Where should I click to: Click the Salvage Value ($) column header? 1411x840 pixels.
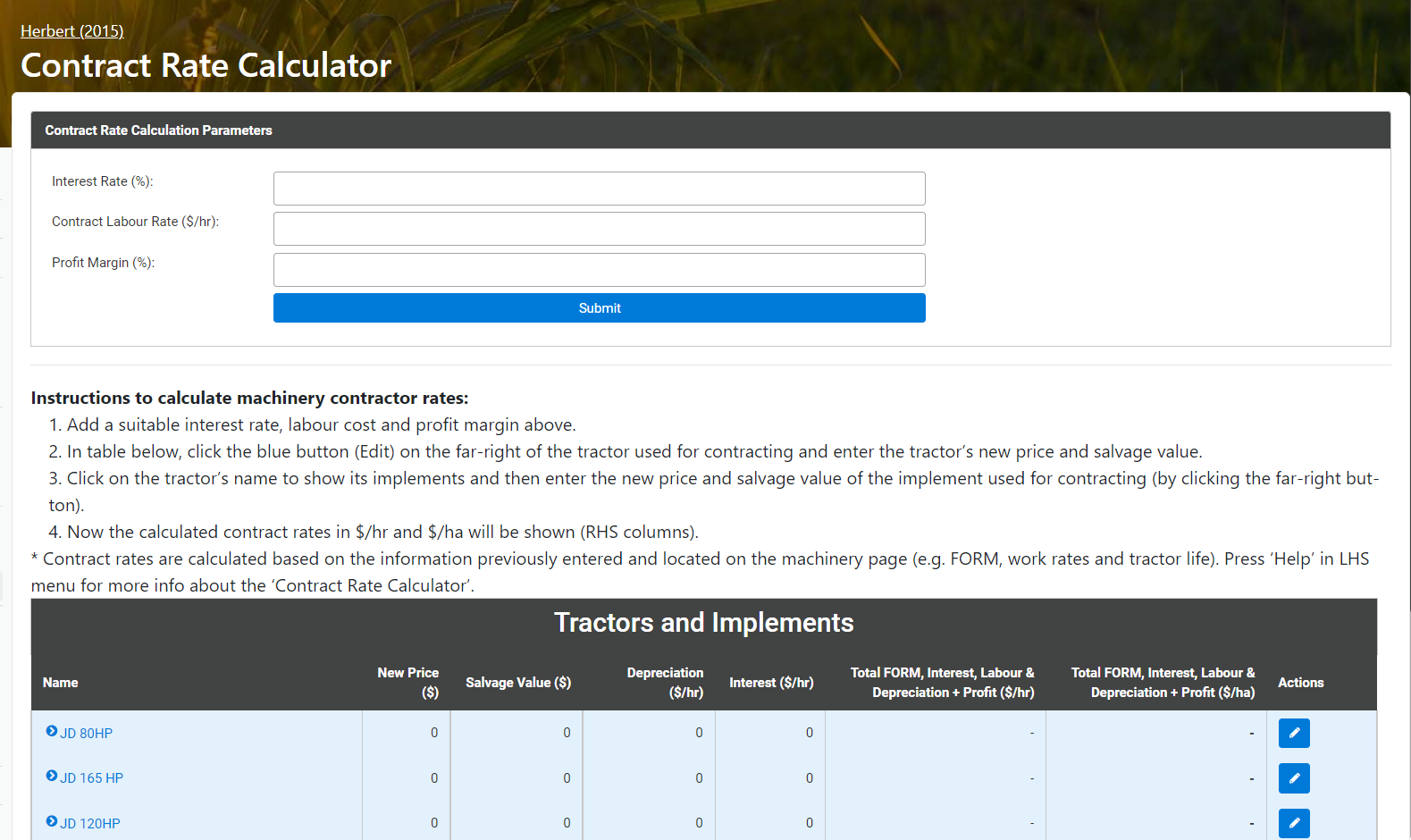518,683
